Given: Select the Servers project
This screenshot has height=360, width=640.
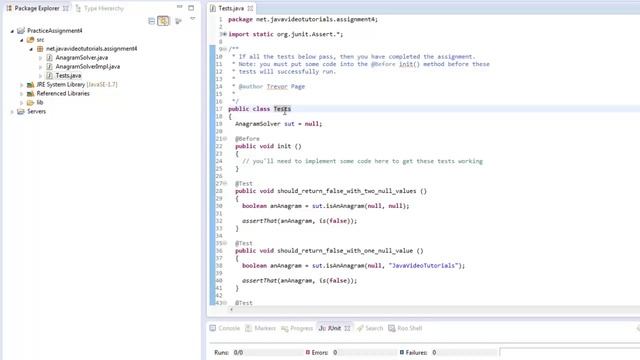Looking at the screenshot, I should [x=36, y=111].
